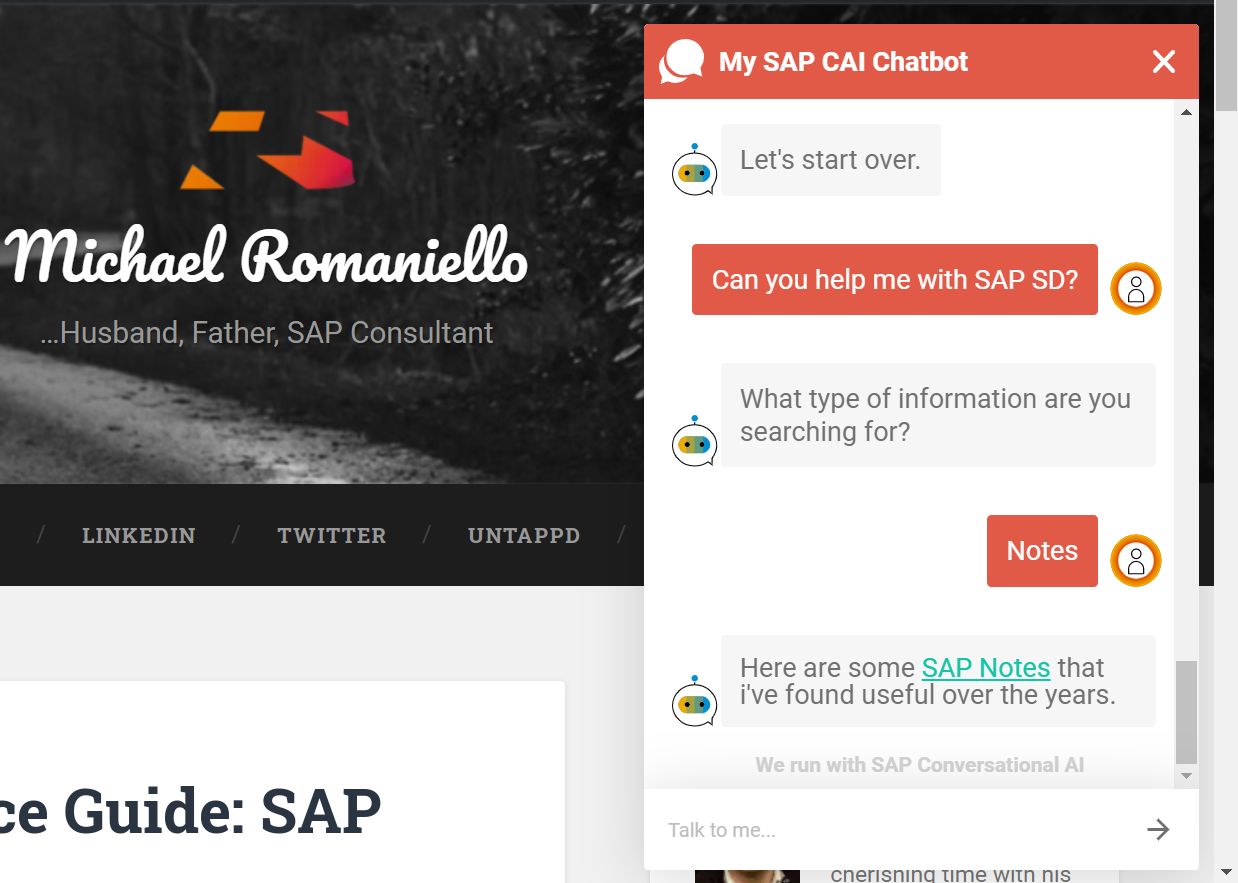Click the chat window scrollbar thumb
Screen dimensions: 1238x883
pos(1187,711)
